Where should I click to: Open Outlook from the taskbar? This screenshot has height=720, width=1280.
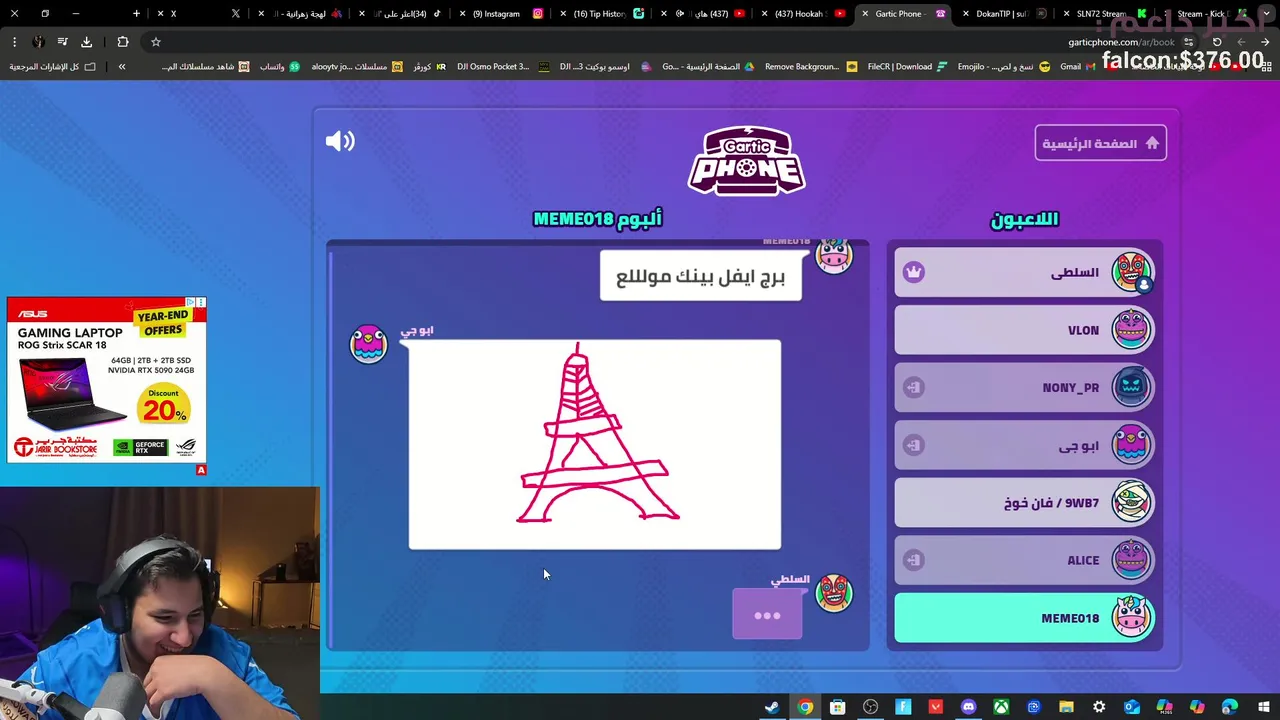coord(1132,707)
